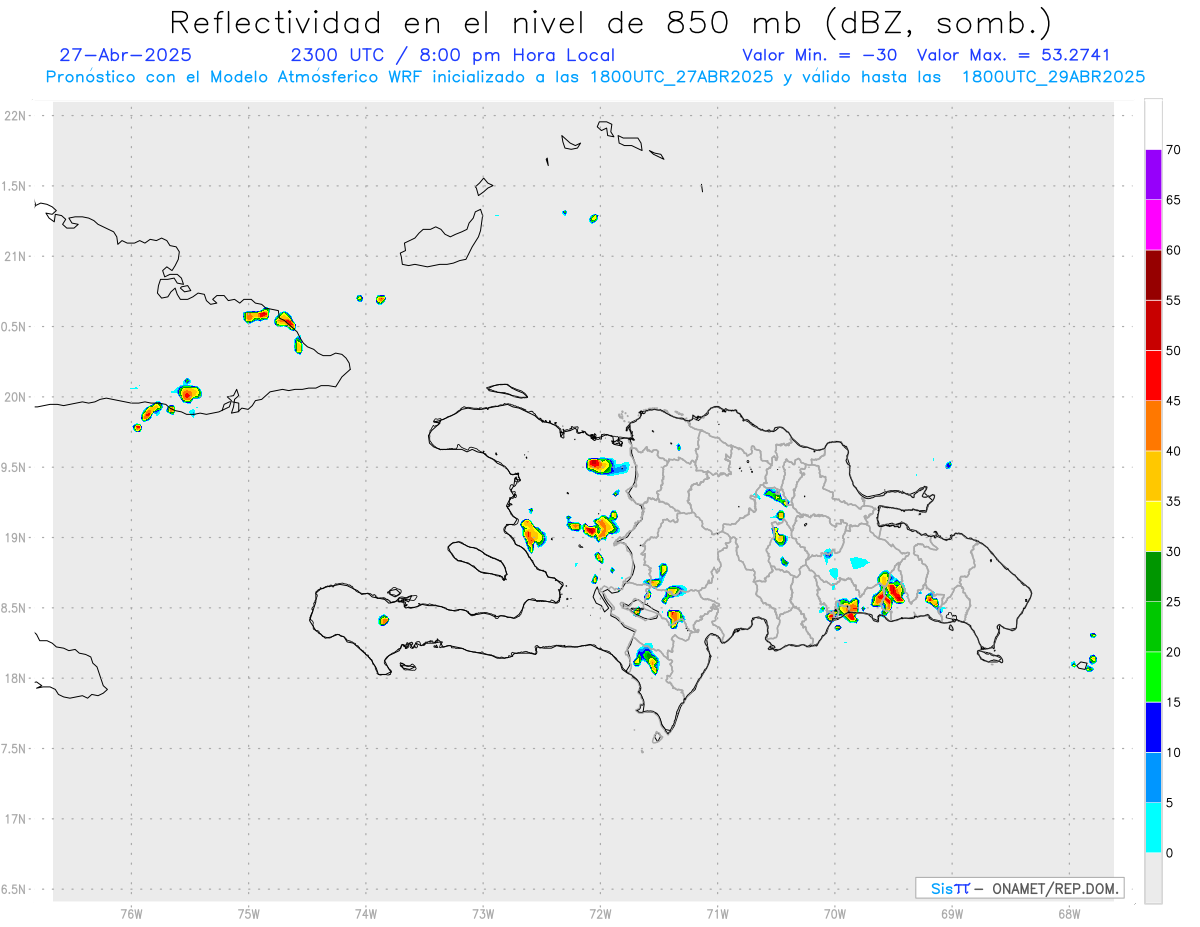
Task: Click Saona Island off southeastern Dominican Republic
Action: (990, 656)
